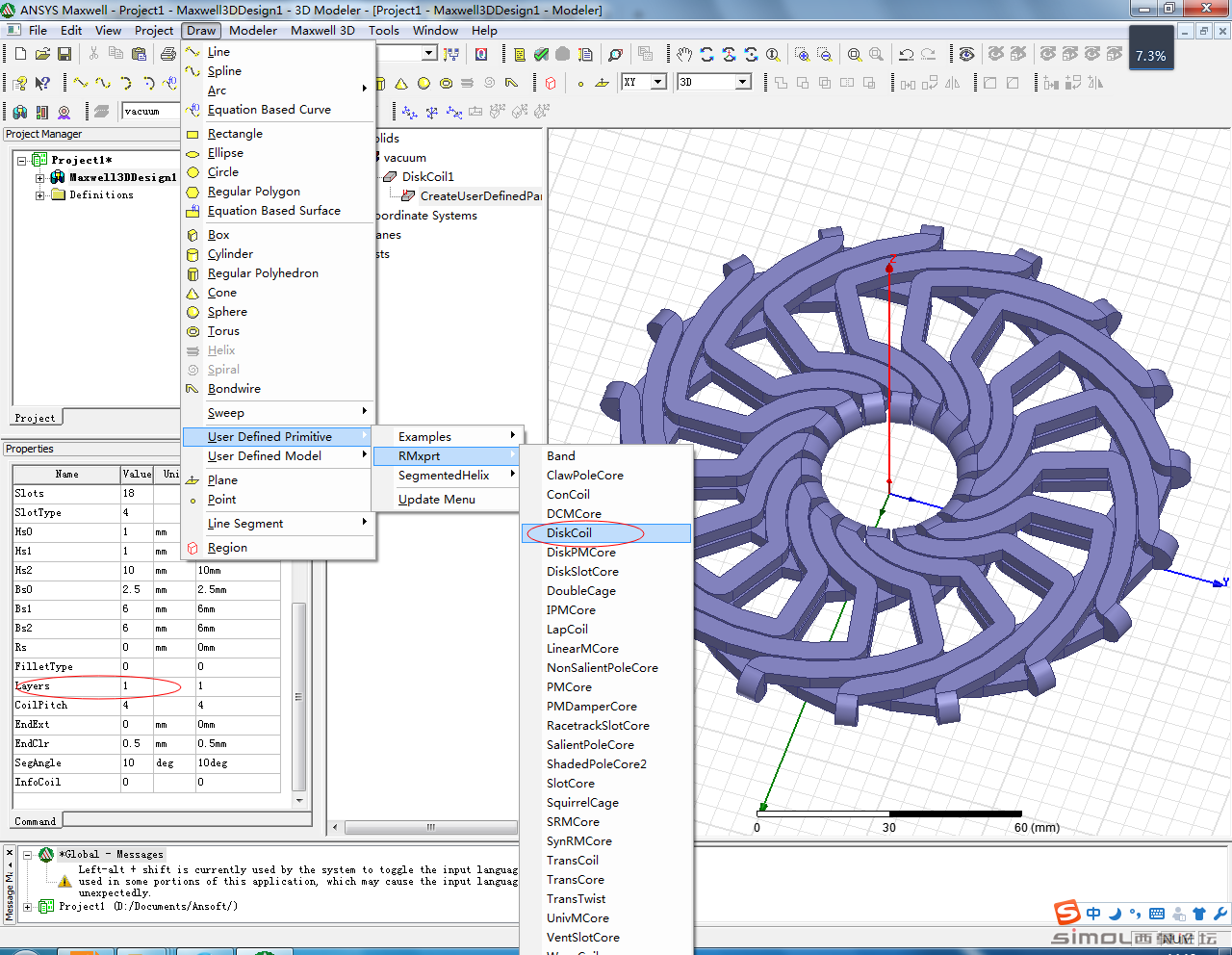Click the Open project folder icon

pyautogui.click(x=42, y=54)
